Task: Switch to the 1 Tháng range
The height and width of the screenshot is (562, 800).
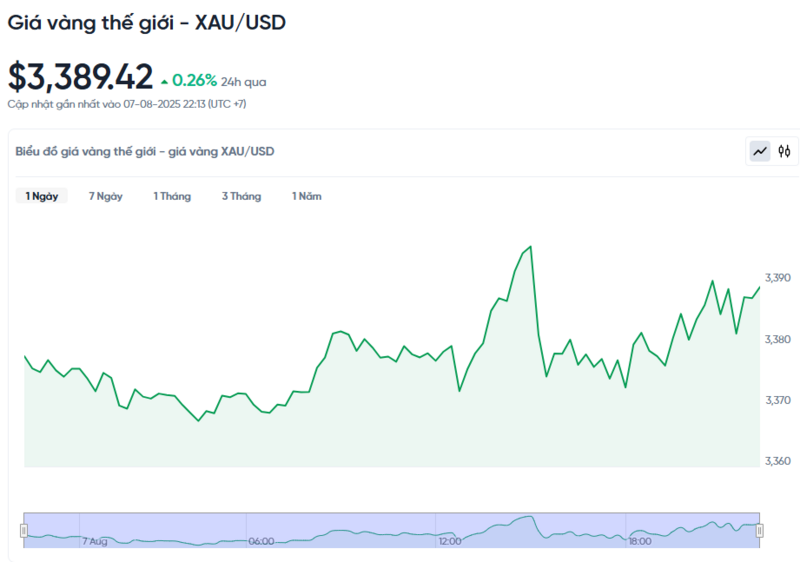Action: coord(172,196)
